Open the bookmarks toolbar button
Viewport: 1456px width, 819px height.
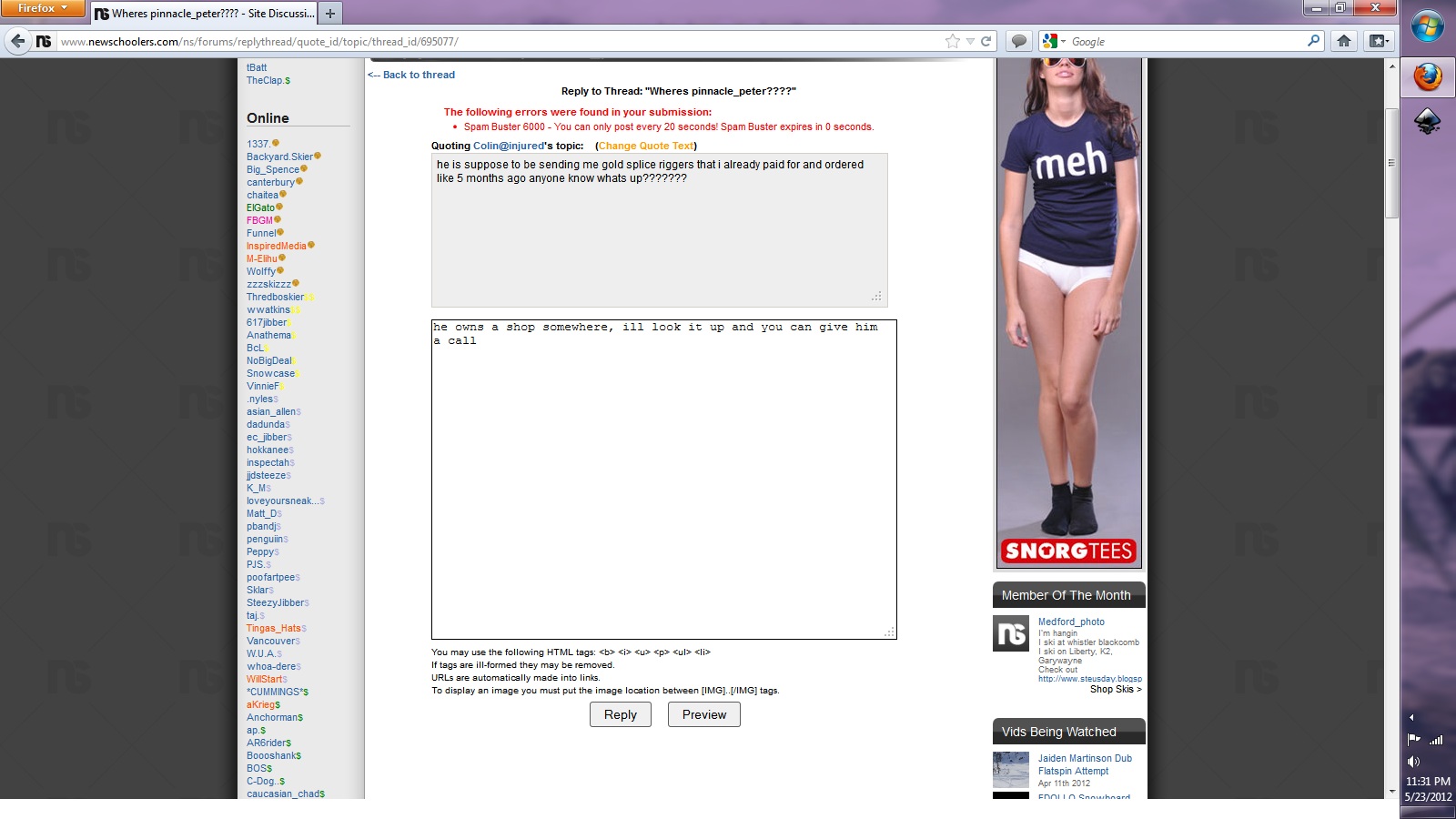pyautogui.click(x=1379, y=41)
